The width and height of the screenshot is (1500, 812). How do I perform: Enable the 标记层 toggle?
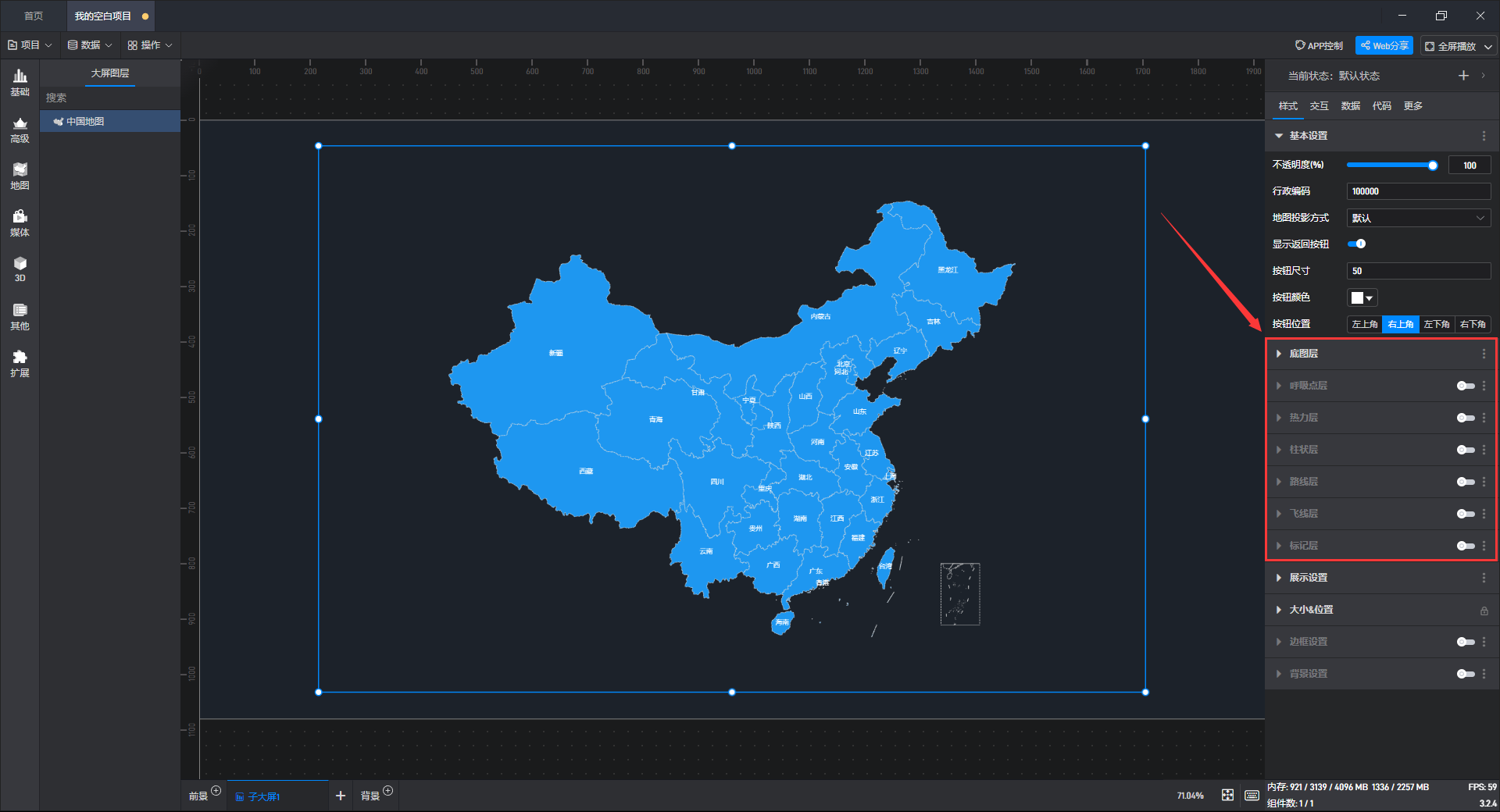point(1466,546)
